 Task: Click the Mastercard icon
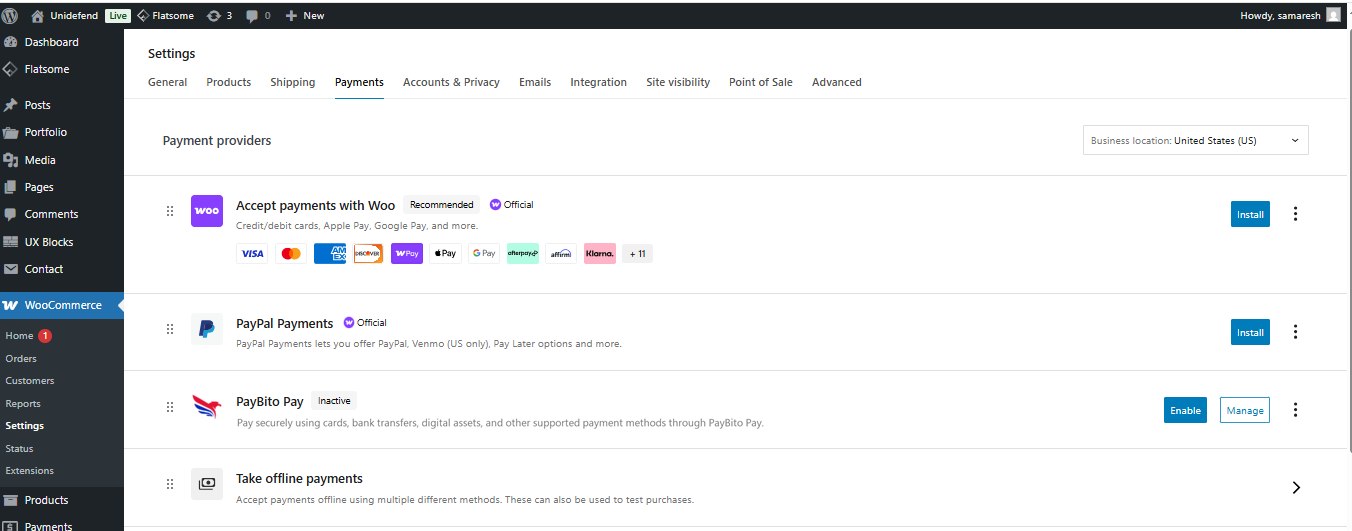click(x=291, y=254)
